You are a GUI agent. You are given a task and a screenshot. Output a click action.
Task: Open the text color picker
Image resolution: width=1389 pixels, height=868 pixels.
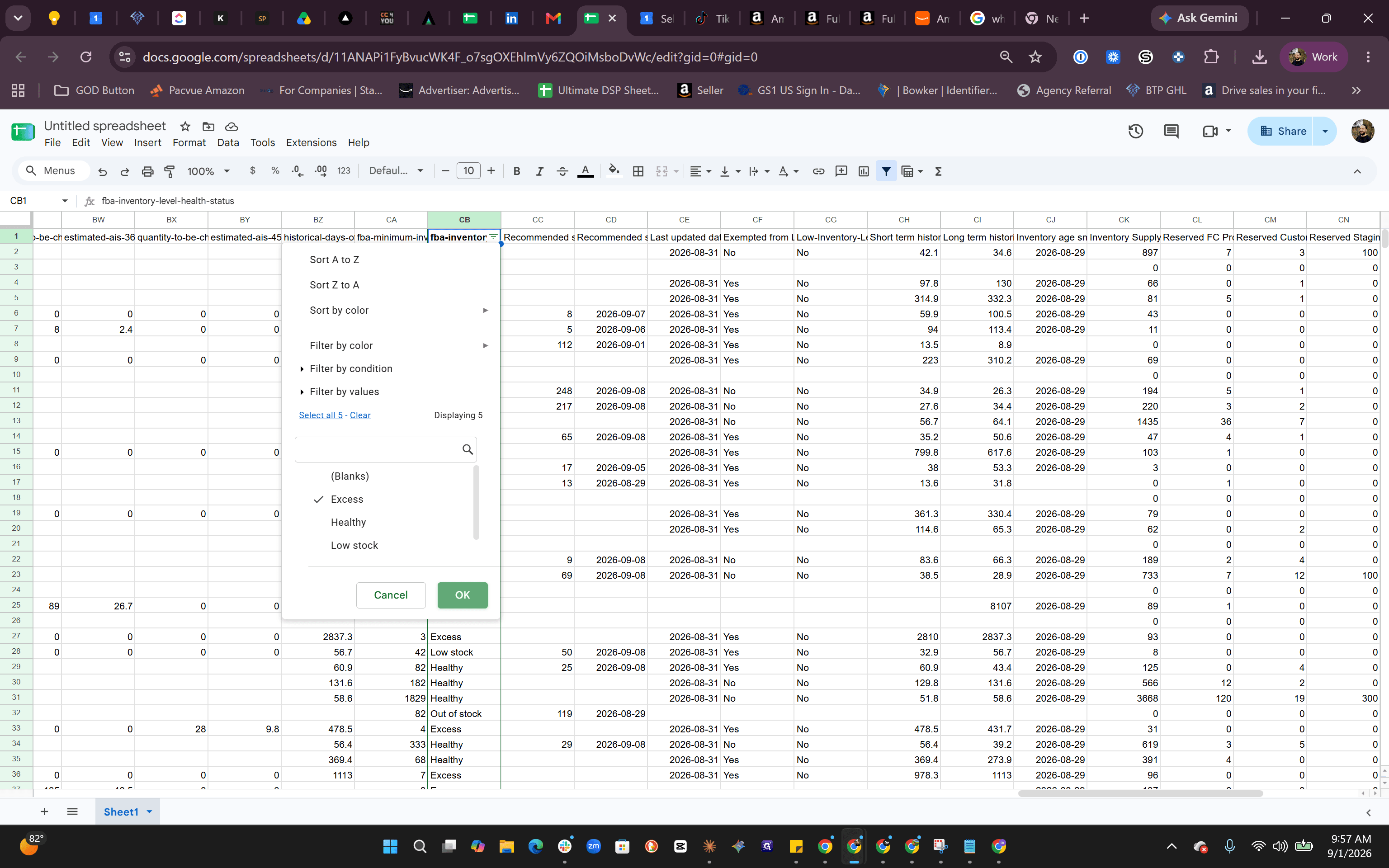click(x=586, y=171)
